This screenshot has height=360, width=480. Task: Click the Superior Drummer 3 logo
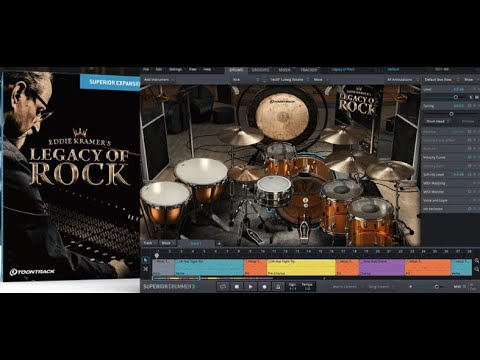tap(169, 286)
